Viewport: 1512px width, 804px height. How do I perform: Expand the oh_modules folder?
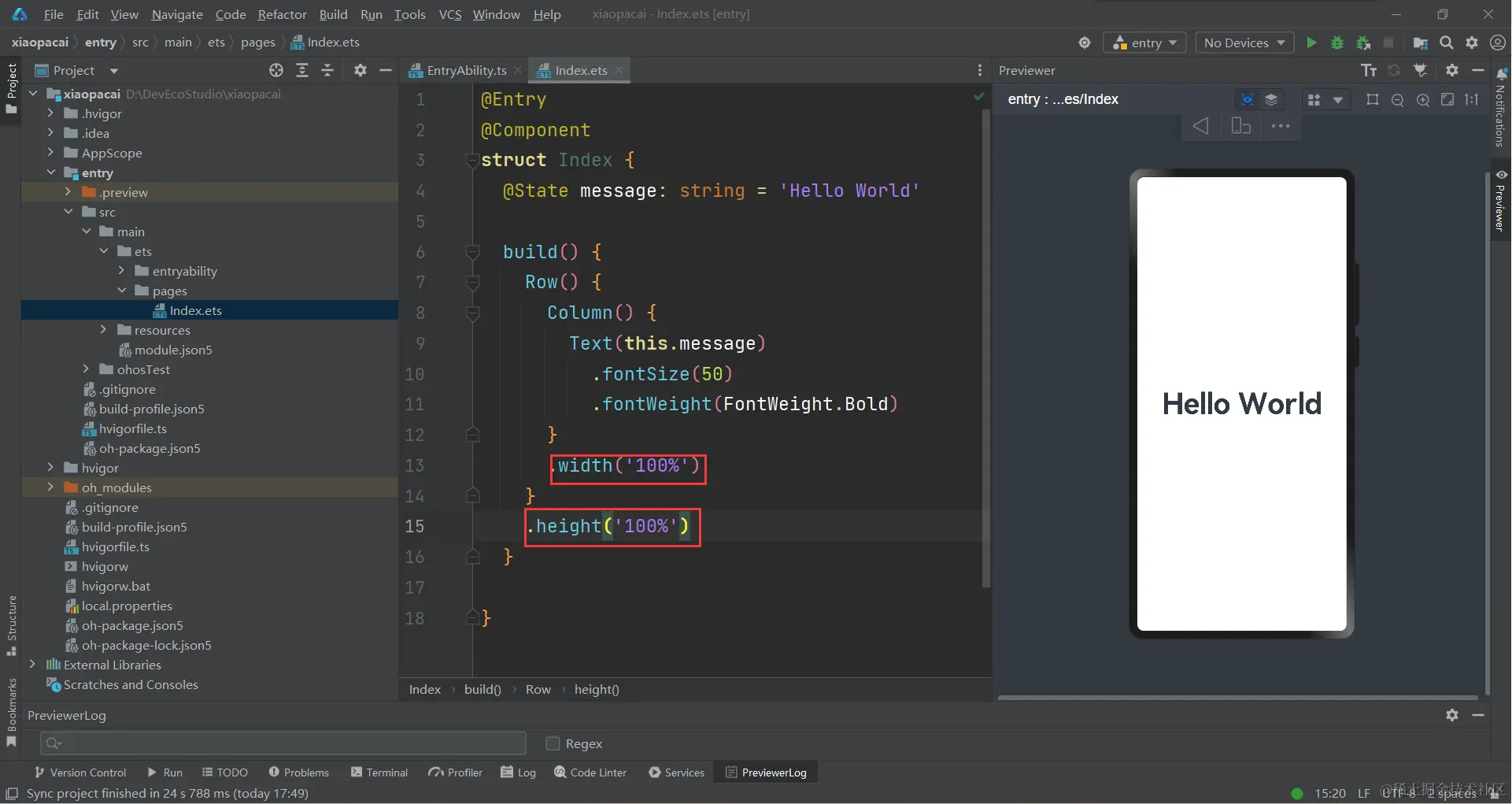(51, 487)
